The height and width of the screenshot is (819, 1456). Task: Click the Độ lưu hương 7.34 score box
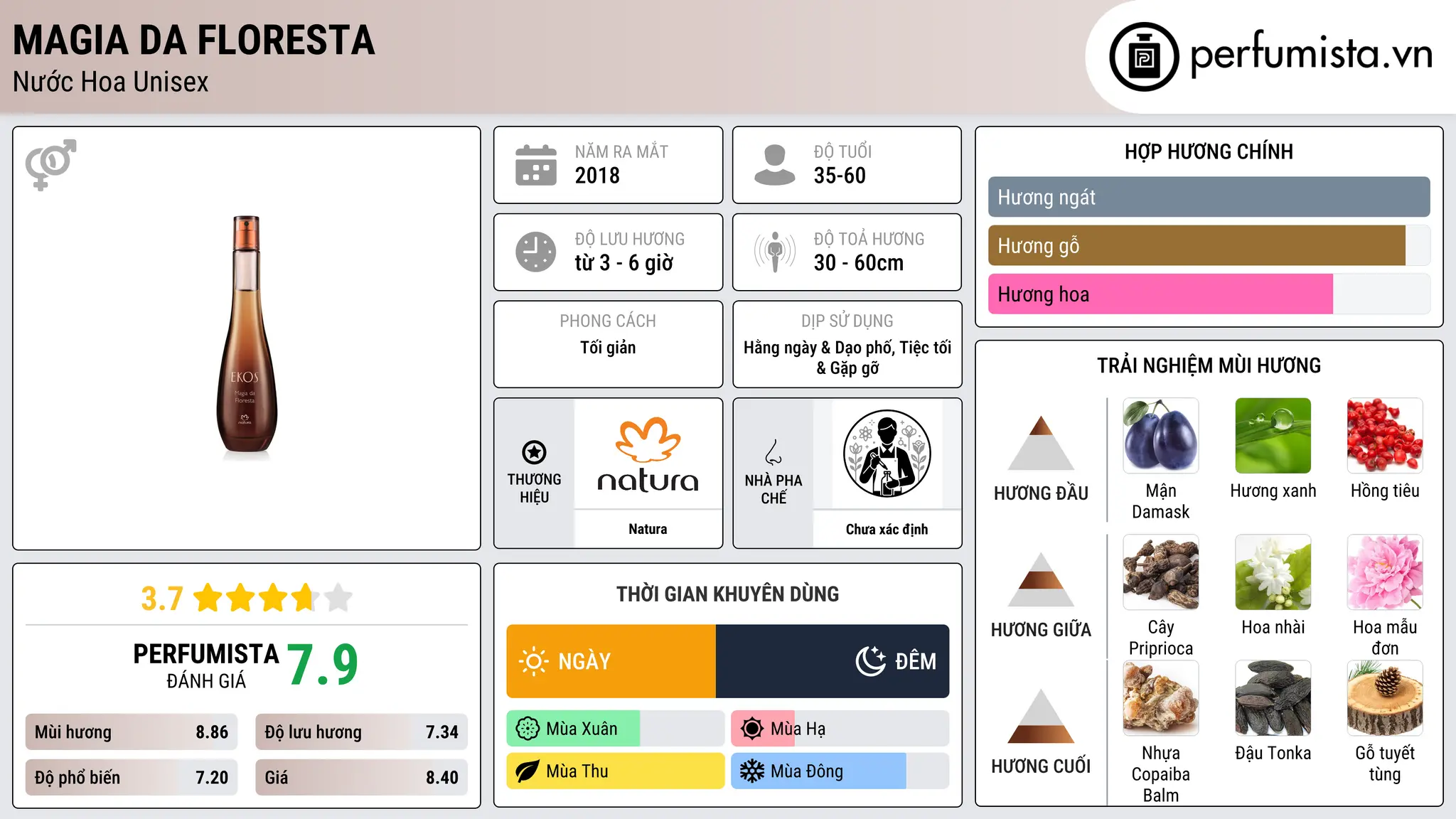coord(361,732)
